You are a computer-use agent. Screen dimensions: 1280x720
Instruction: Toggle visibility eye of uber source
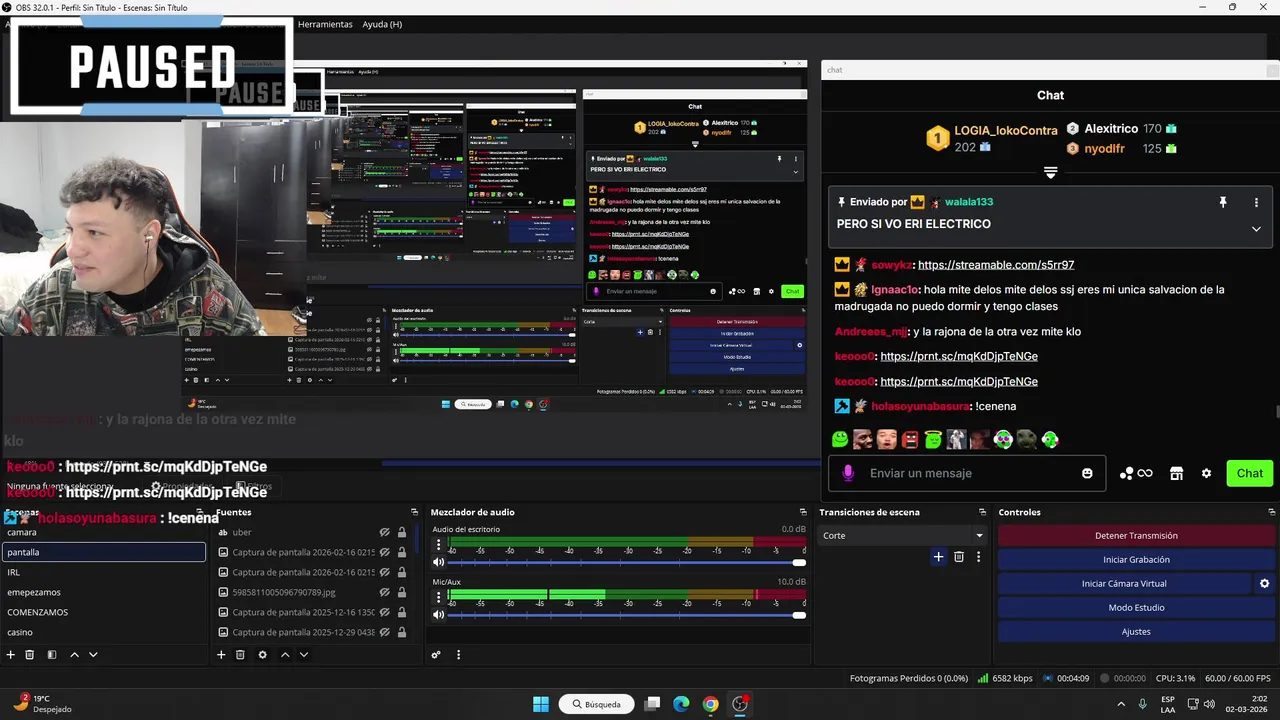(x=384, y=532)
